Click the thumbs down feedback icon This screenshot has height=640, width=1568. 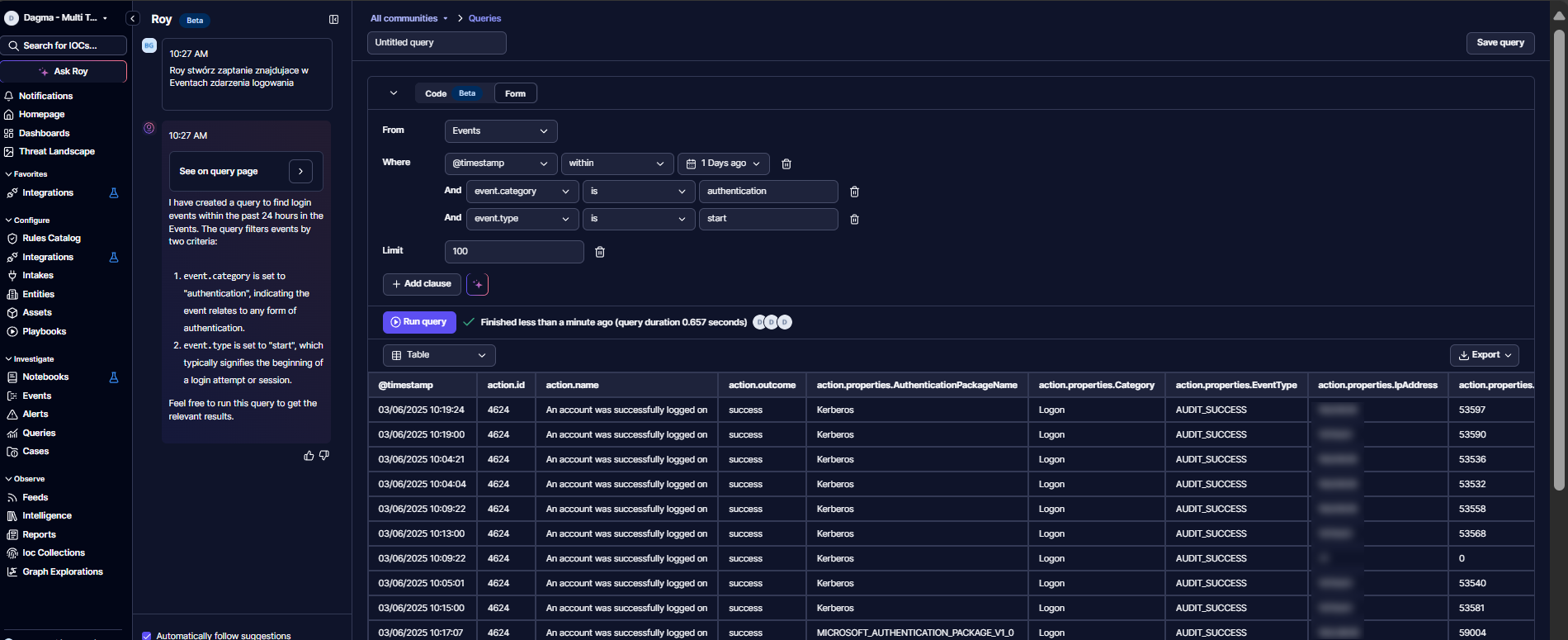pyautogui.click(x=324, y=456)
